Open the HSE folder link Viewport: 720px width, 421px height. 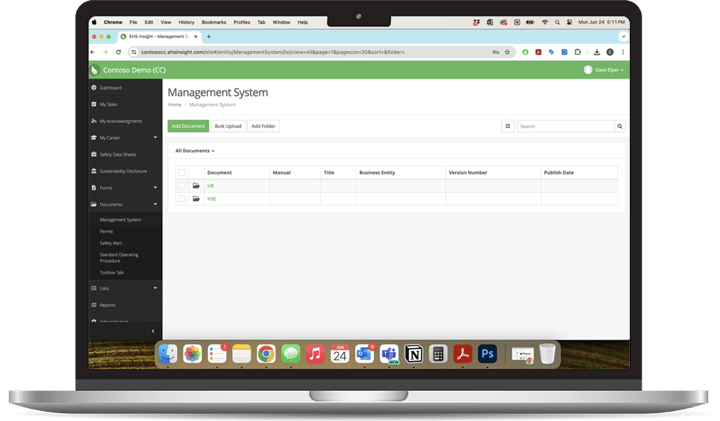211,199
